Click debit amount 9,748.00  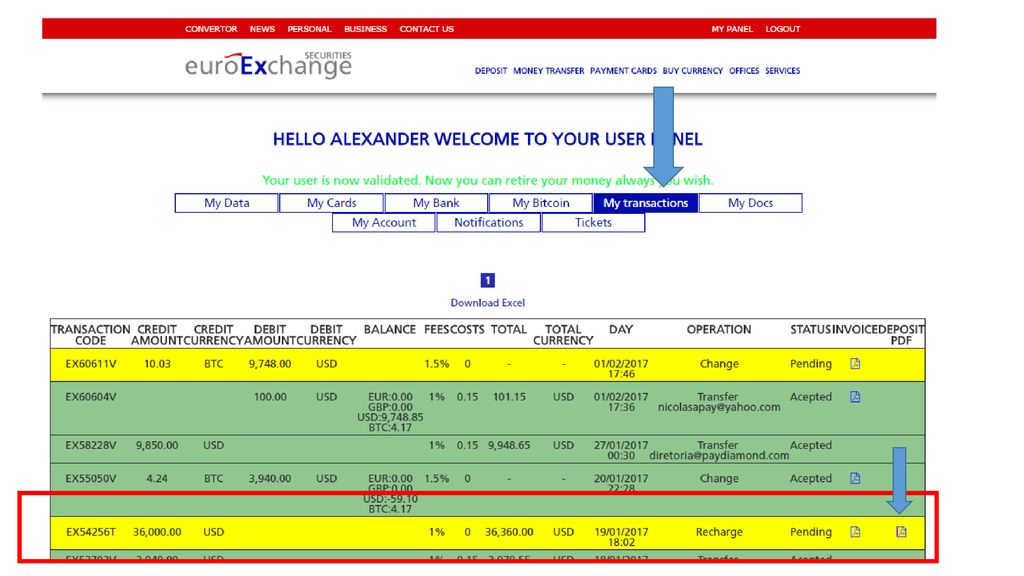[270, 364]
